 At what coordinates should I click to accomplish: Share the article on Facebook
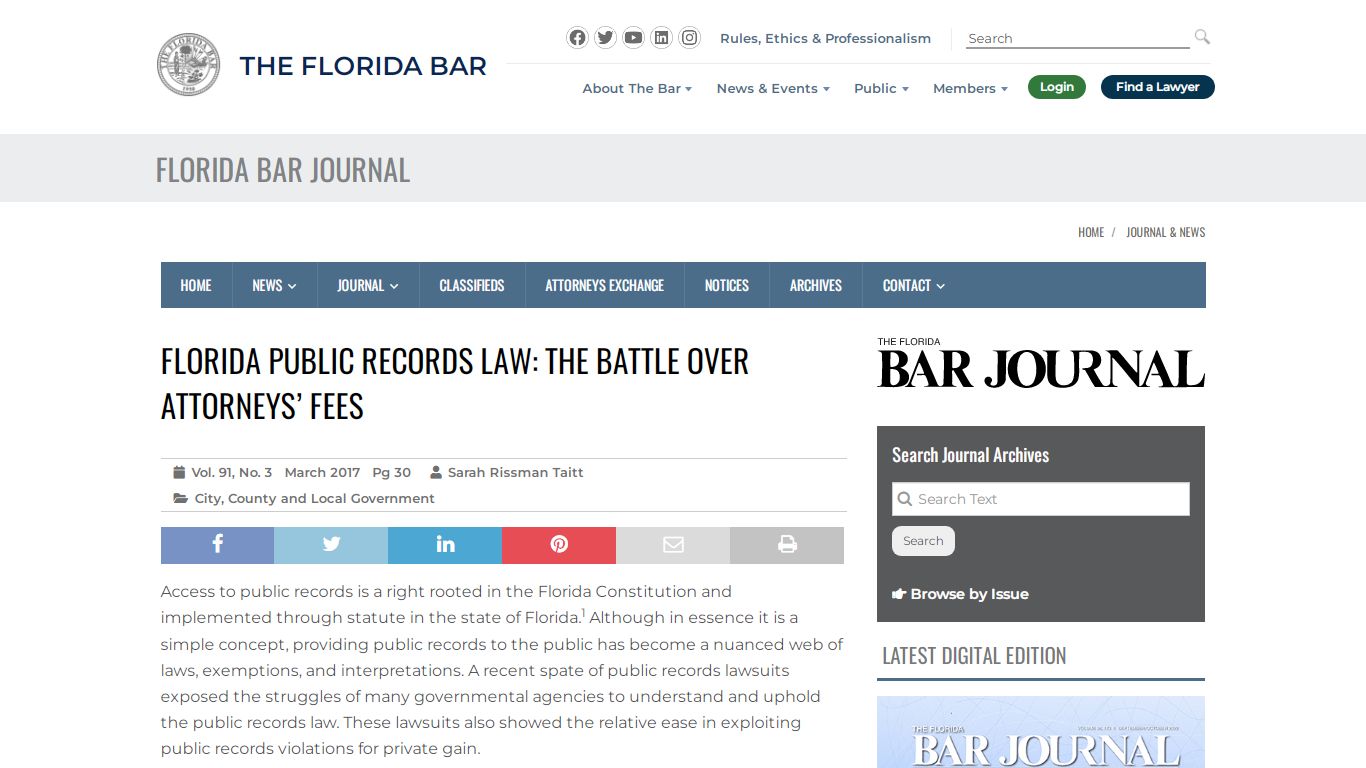(x=217, y=545)
